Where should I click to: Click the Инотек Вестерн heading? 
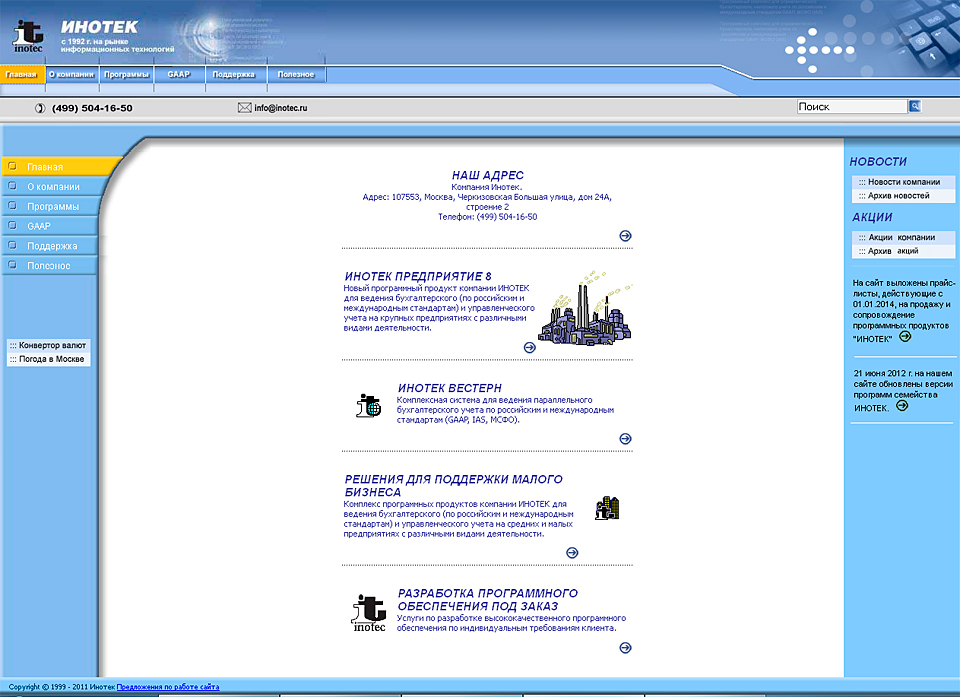click(x=449, y=388)
